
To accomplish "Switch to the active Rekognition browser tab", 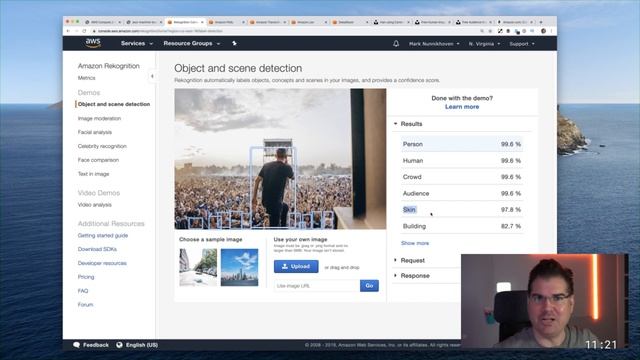I will tap(185, 22).
